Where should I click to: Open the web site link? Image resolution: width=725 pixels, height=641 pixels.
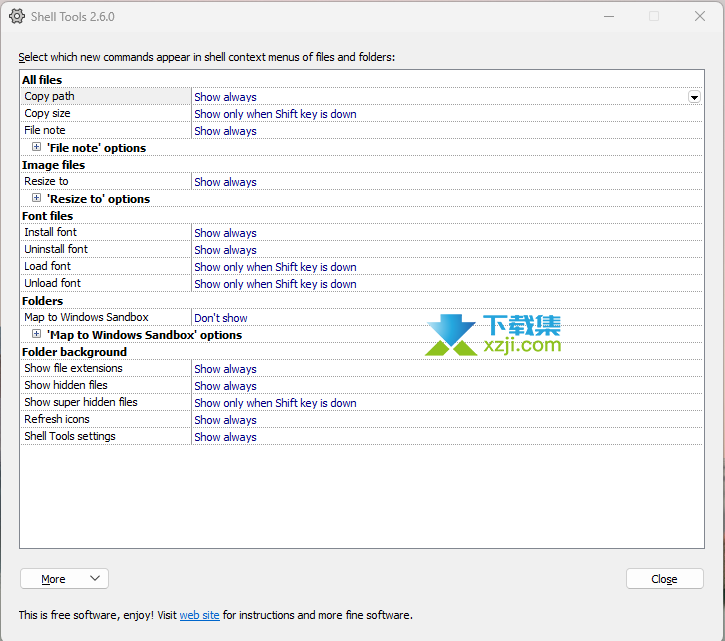pos(199,615)
